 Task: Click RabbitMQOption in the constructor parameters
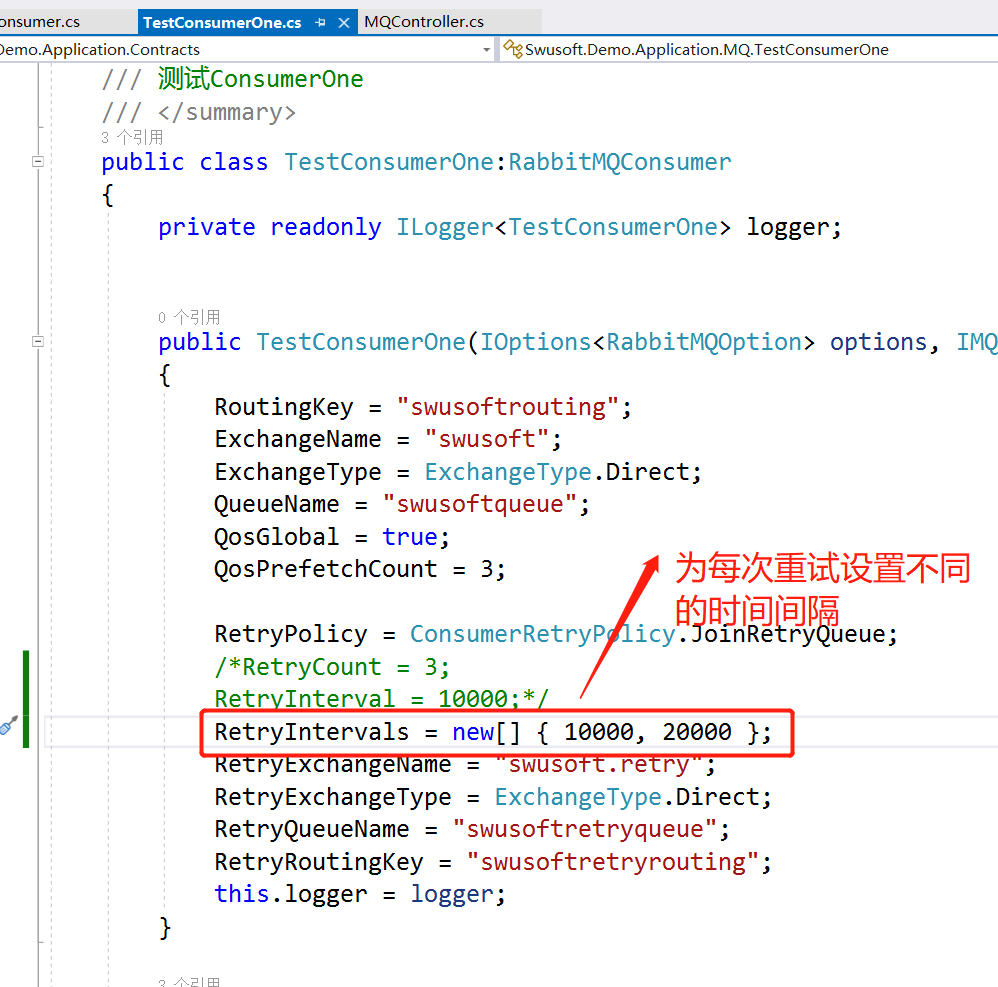703,342
